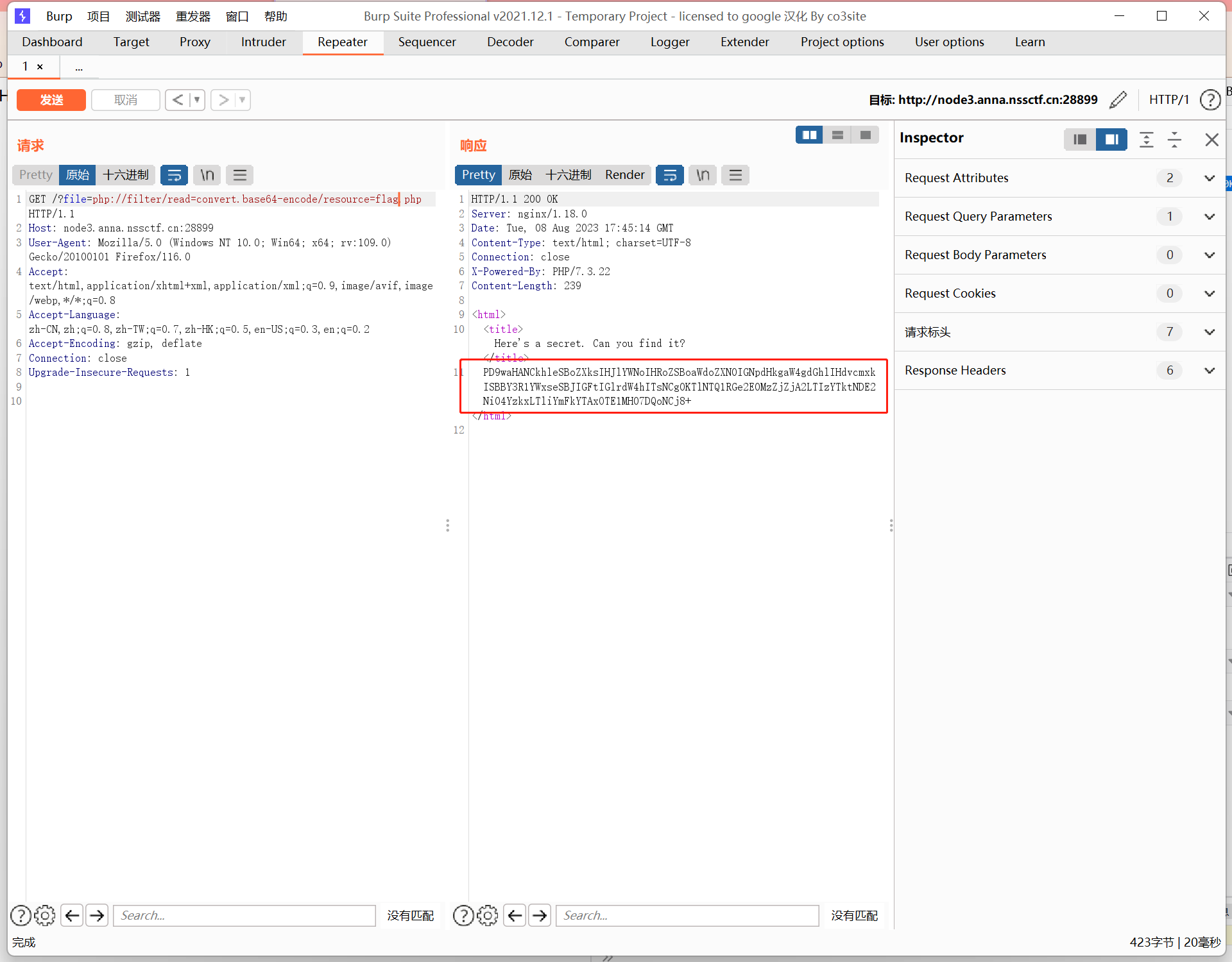The height and width of the screenshot is (962, 1232).
Task: Expand all Inspector sections icon
Action: point(1147,139)
